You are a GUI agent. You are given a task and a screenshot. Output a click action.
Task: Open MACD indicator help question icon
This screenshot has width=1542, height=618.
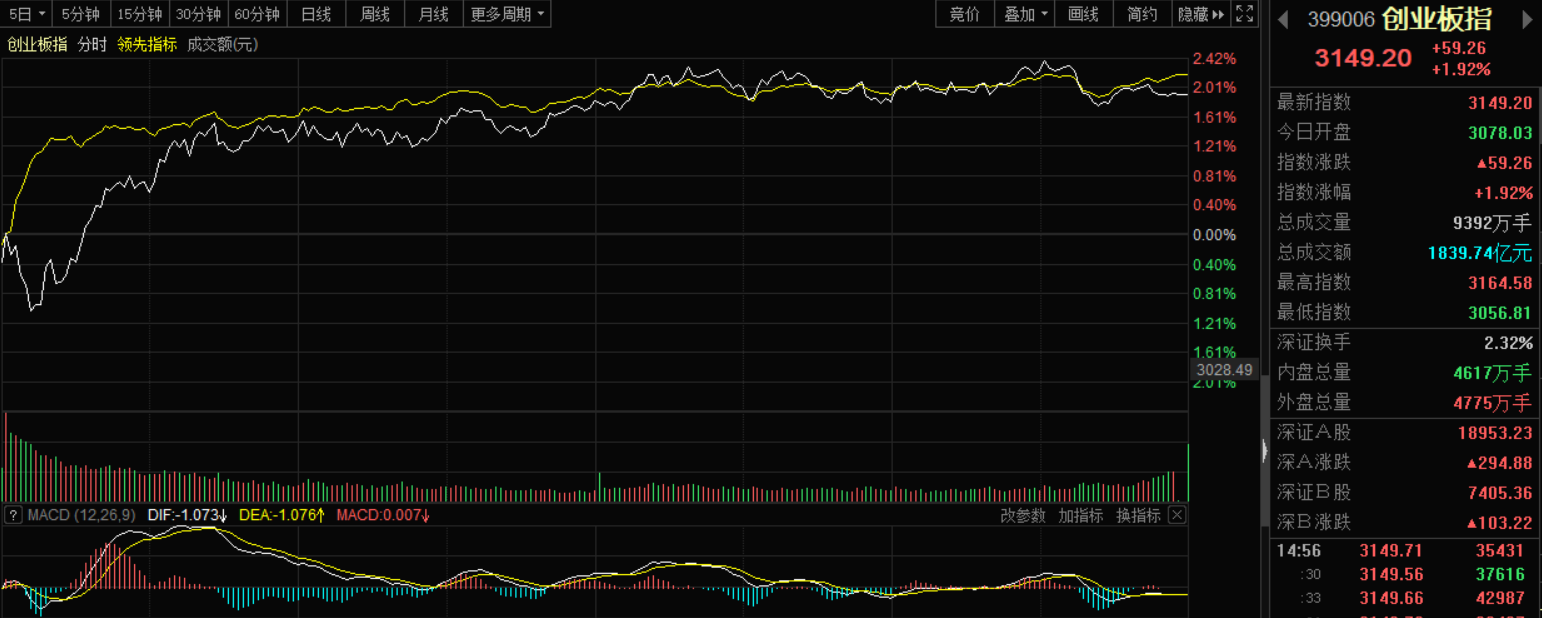click(x=13, y=515)
